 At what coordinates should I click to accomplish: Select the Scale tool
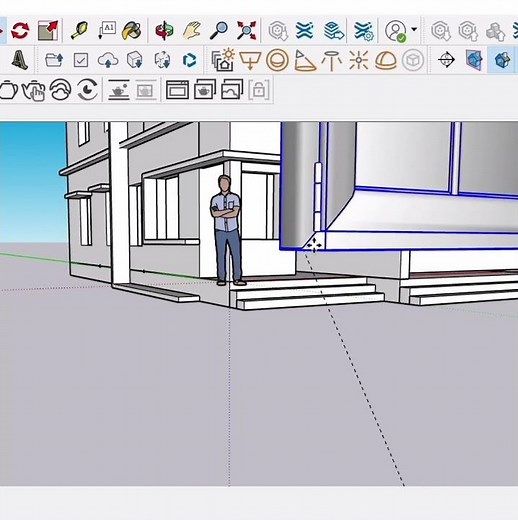point(48,31)
